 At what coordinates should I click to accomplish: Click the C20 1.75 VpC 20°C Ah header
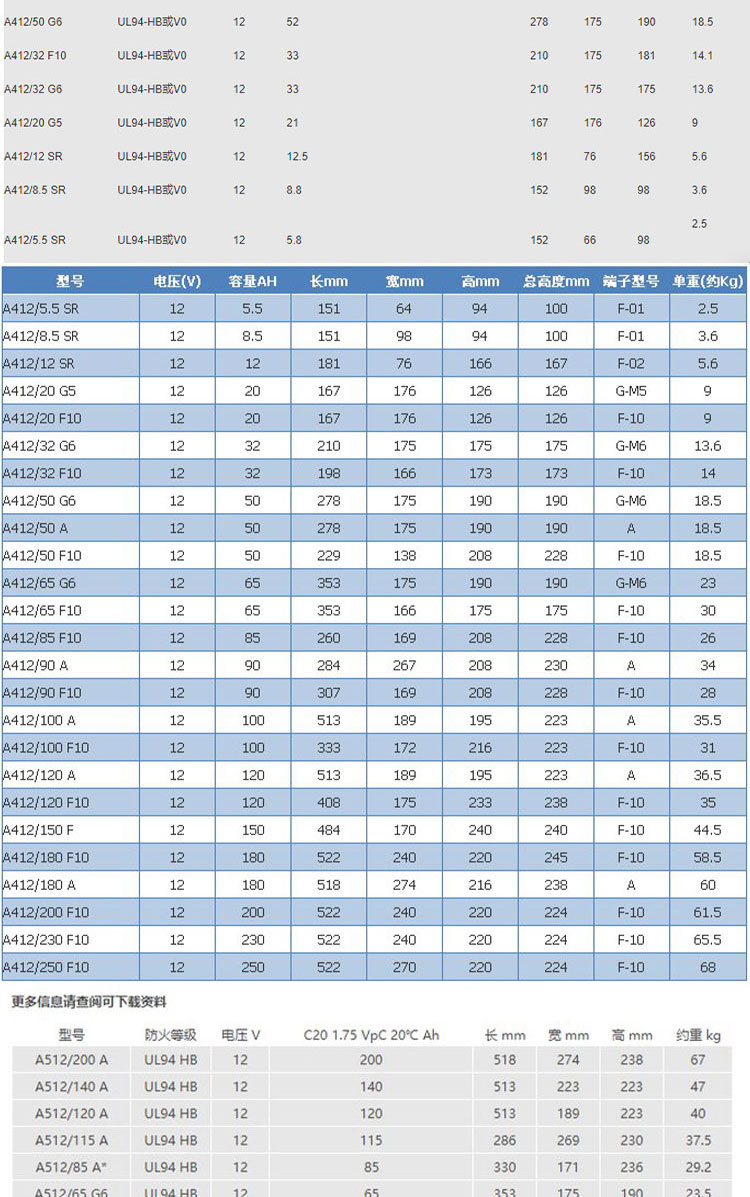pos(371,1035)
